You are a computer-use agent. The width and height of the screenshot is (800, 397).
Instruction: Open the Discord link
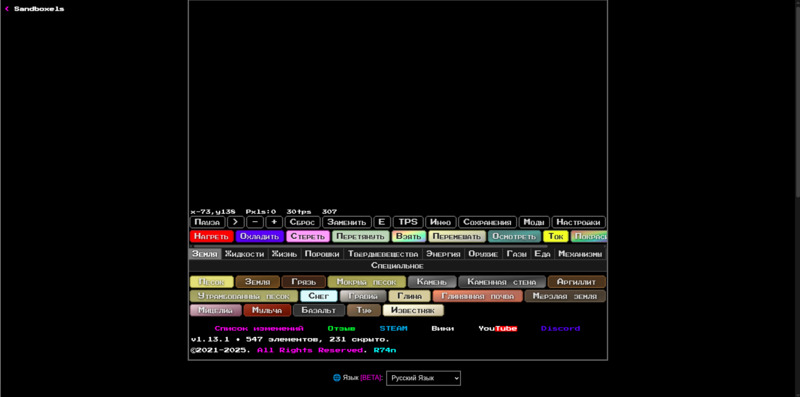click(560, 329)
